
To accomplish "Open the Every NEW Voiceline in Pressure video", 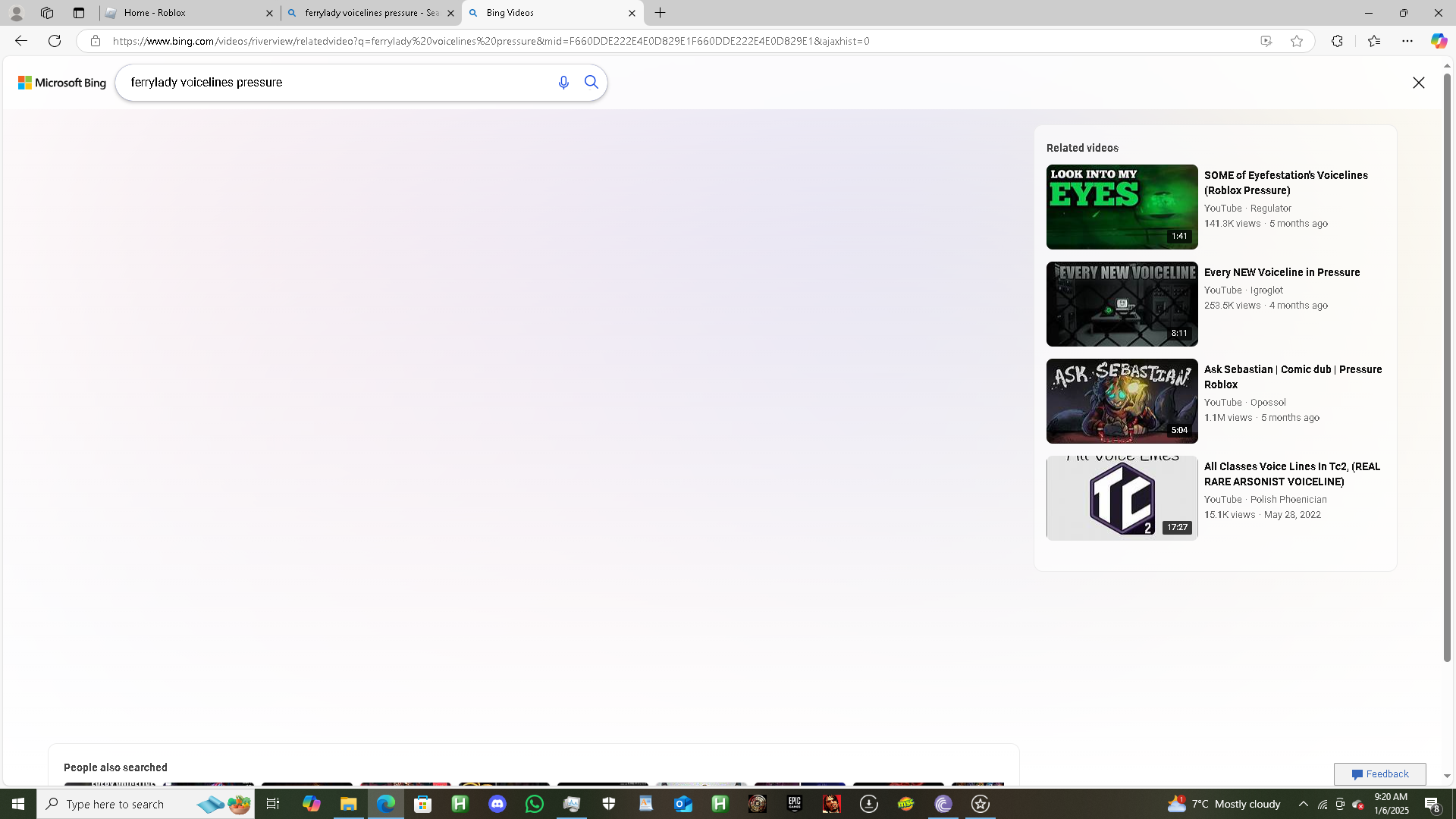I will 1282,272.
